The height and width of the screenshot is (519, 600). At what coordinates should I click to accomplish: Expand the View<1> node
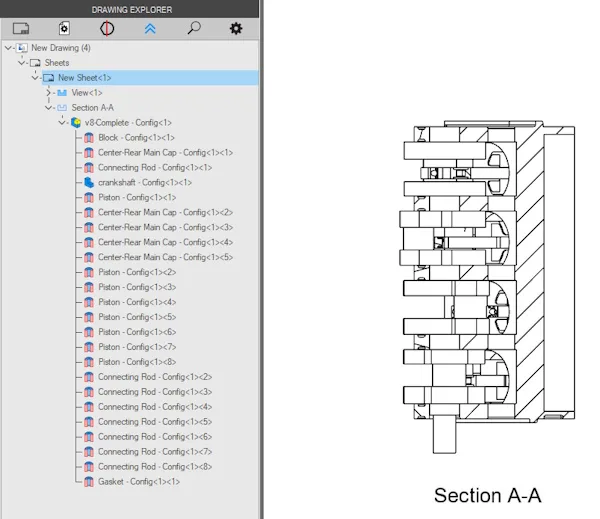[x=49, y=93]
